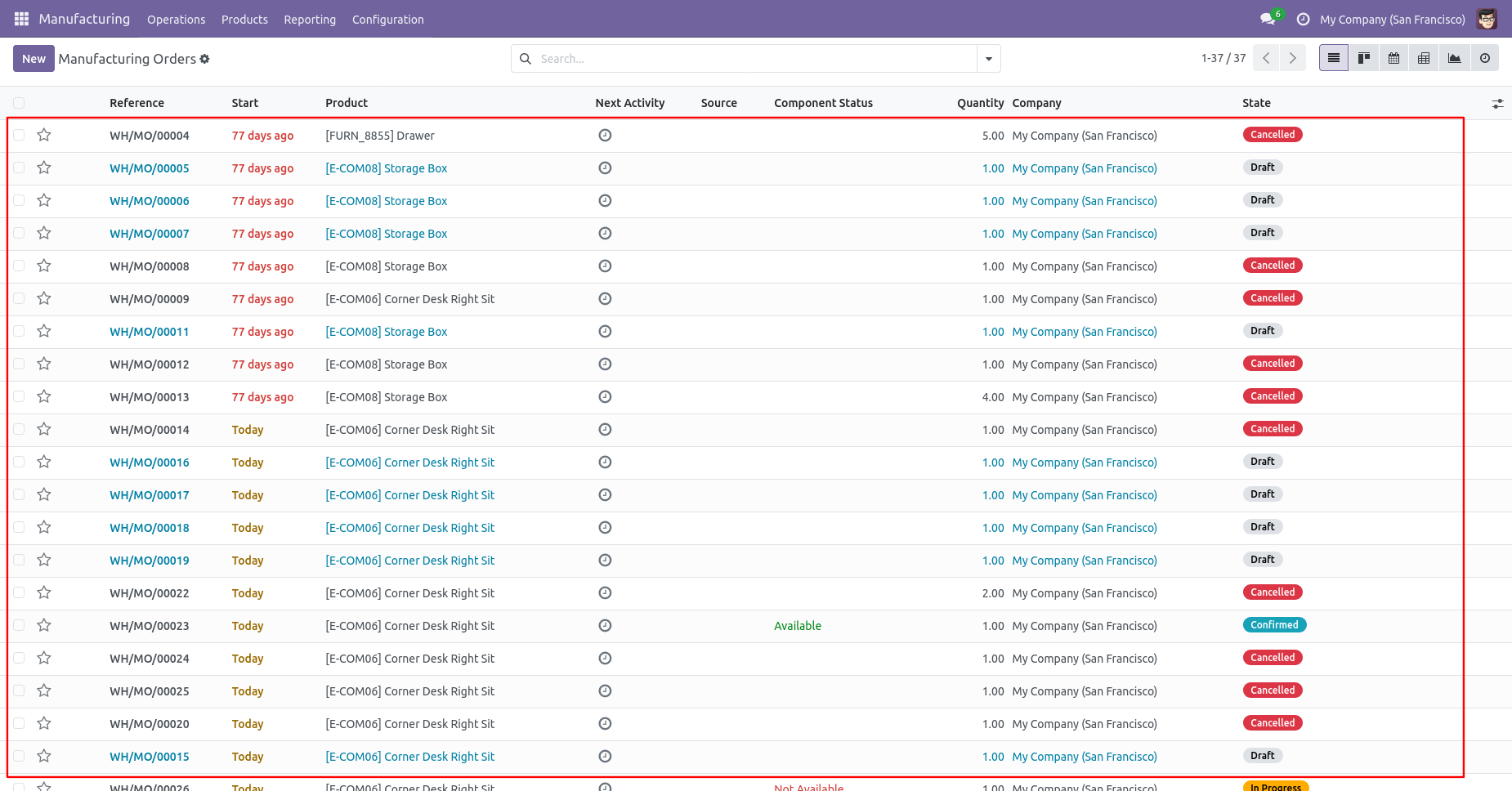Open the Operations menu
The height and width of the screenshot is (791, 1512).
[176, 20]
